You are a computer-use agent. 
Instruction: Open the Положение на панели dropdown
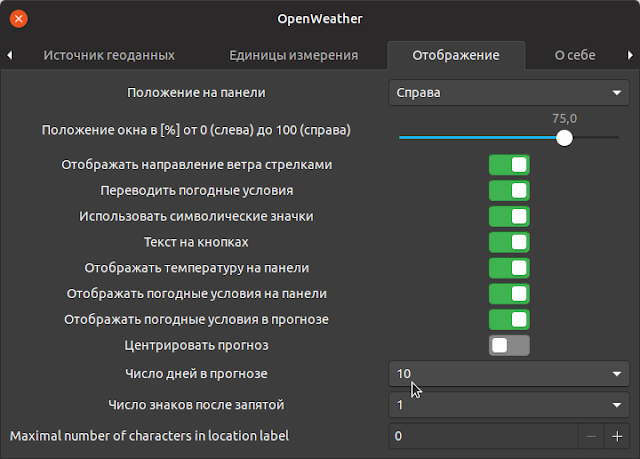[x=509, y=93]
